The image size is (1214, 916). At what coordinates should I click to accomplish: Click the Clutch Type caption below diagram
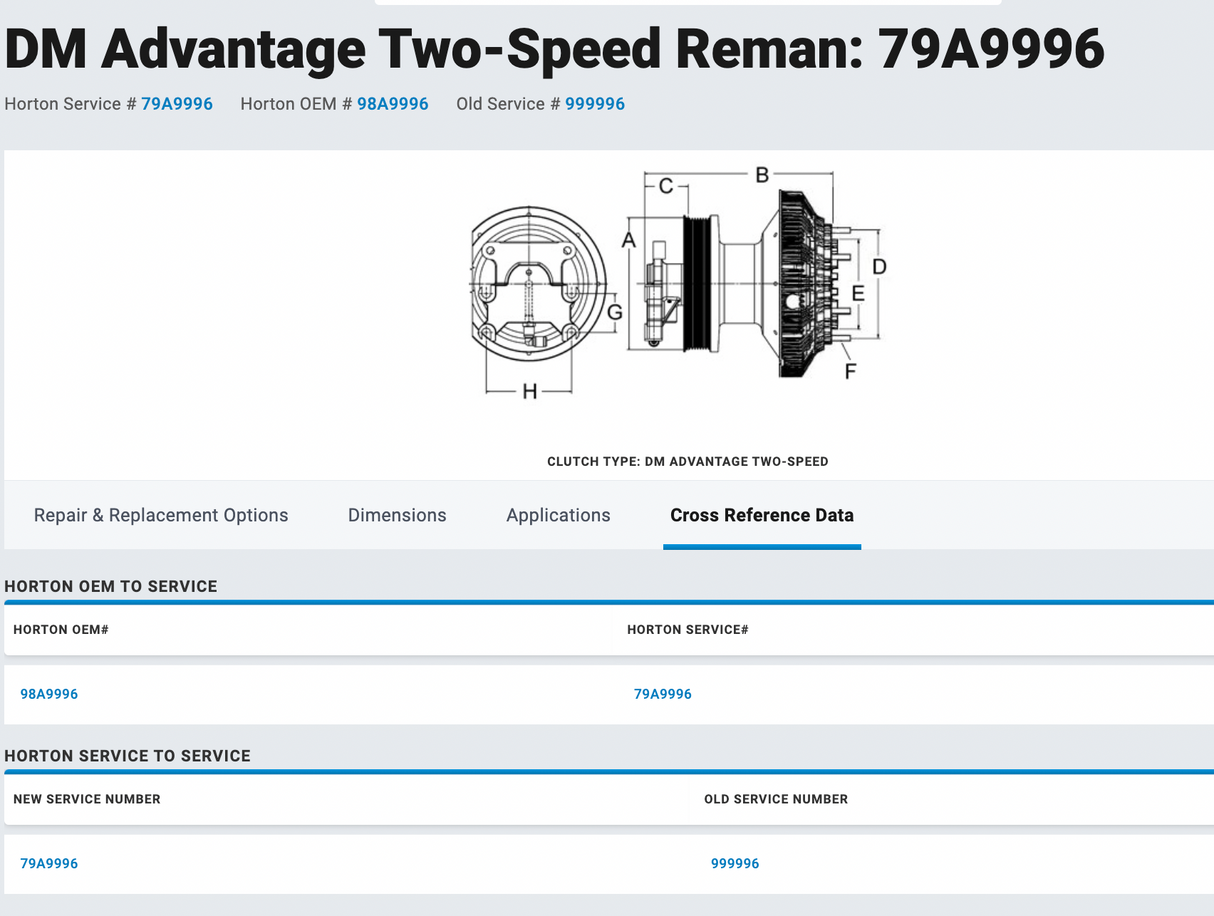click(687, 461)
